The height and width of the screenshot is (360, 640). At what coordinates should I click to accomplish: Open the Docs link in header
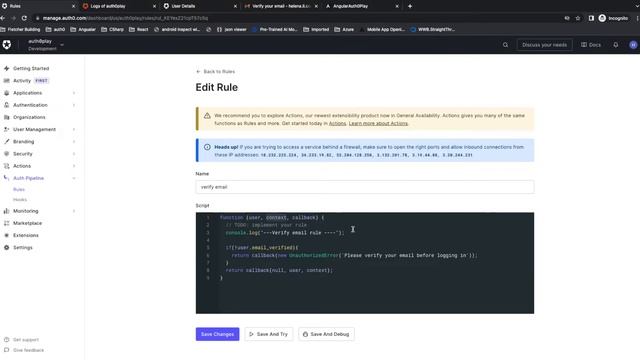click(x=591, y=45)
